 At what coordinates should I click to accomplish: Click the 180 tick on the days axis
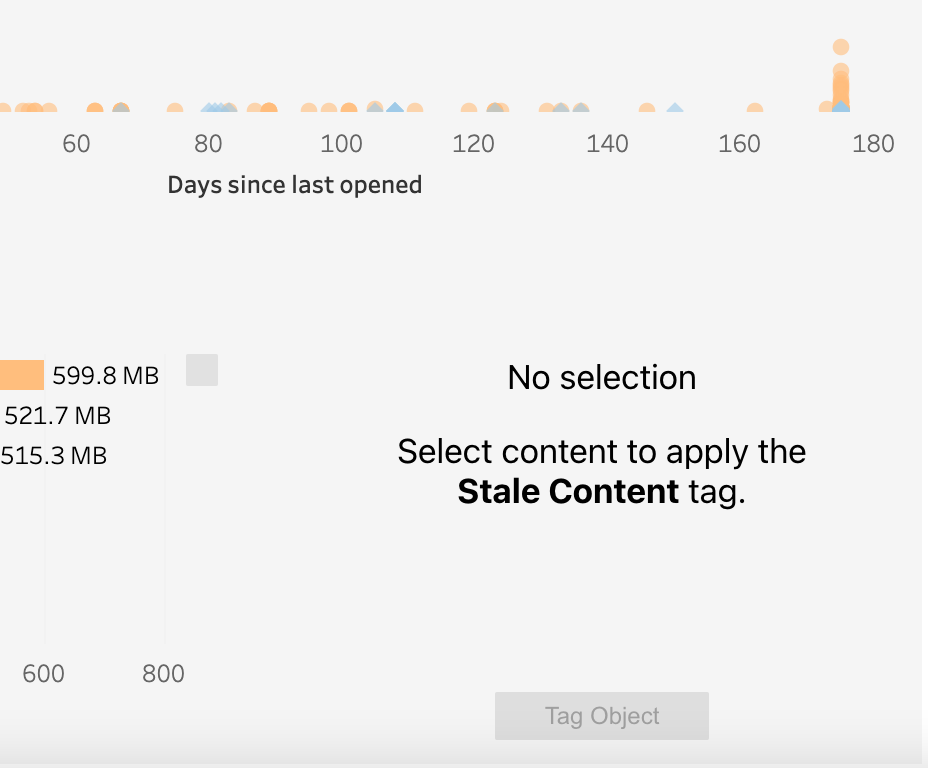coord(873,144)
